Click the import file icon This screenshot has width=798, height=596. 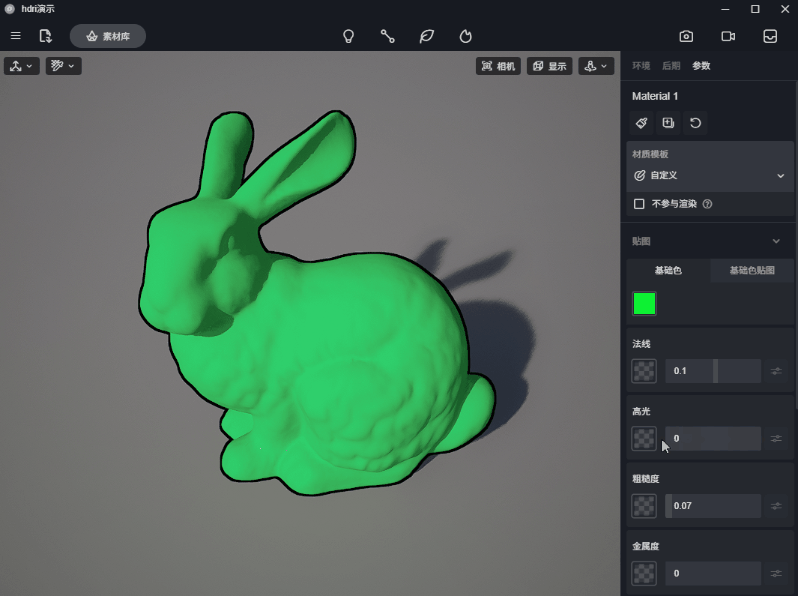coord(45,36)
